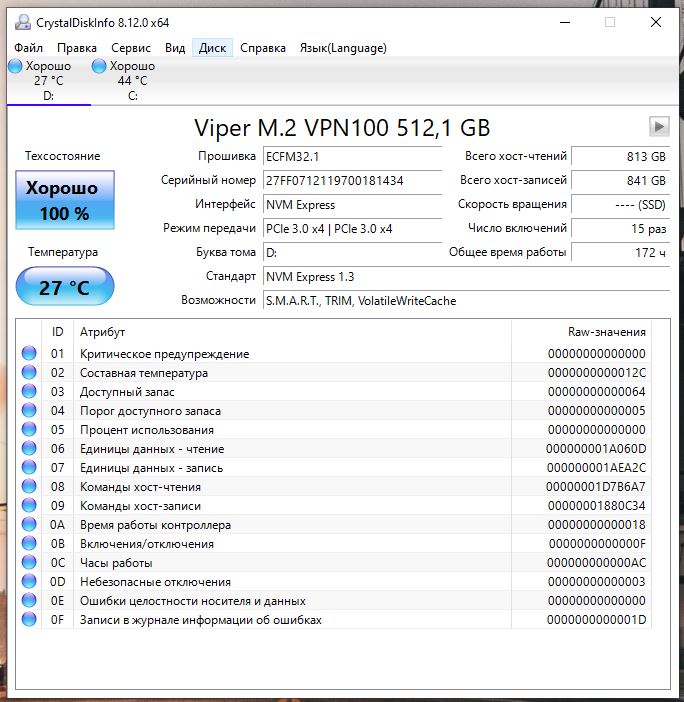
Task: Select the Процент использования attribute text
Action: 147,430
